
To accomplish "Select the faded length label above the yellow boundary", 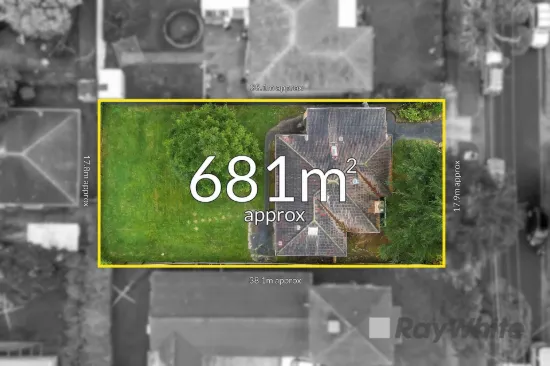I will pyautogui.click(x=276, y=88).
